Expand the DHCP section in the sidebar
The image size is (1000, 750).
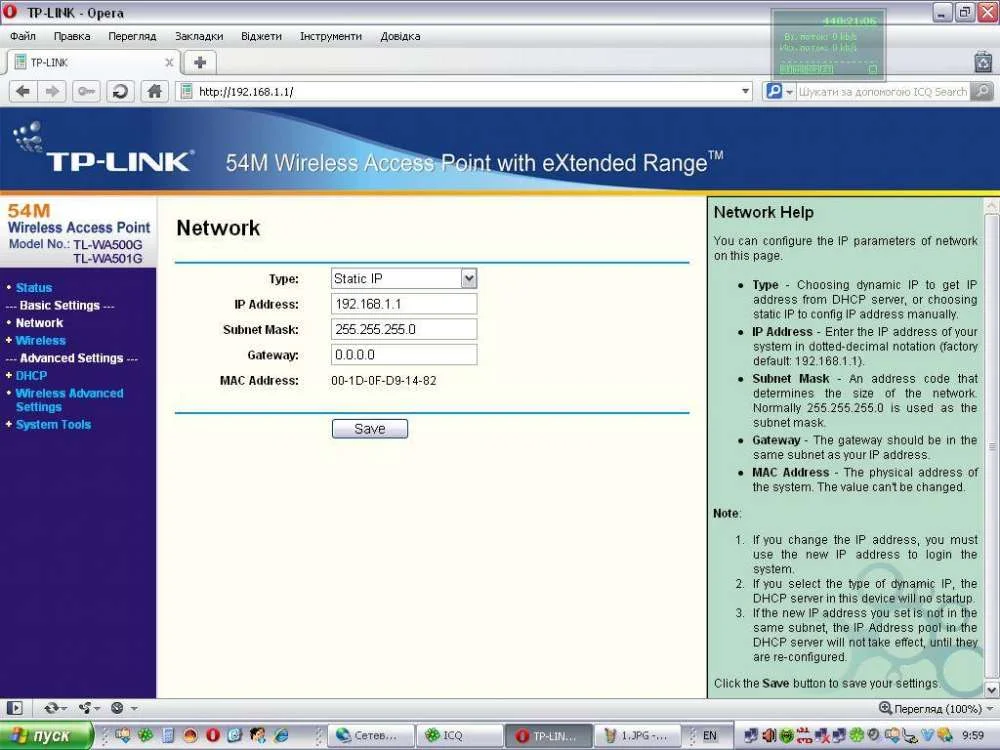[31, 376]
